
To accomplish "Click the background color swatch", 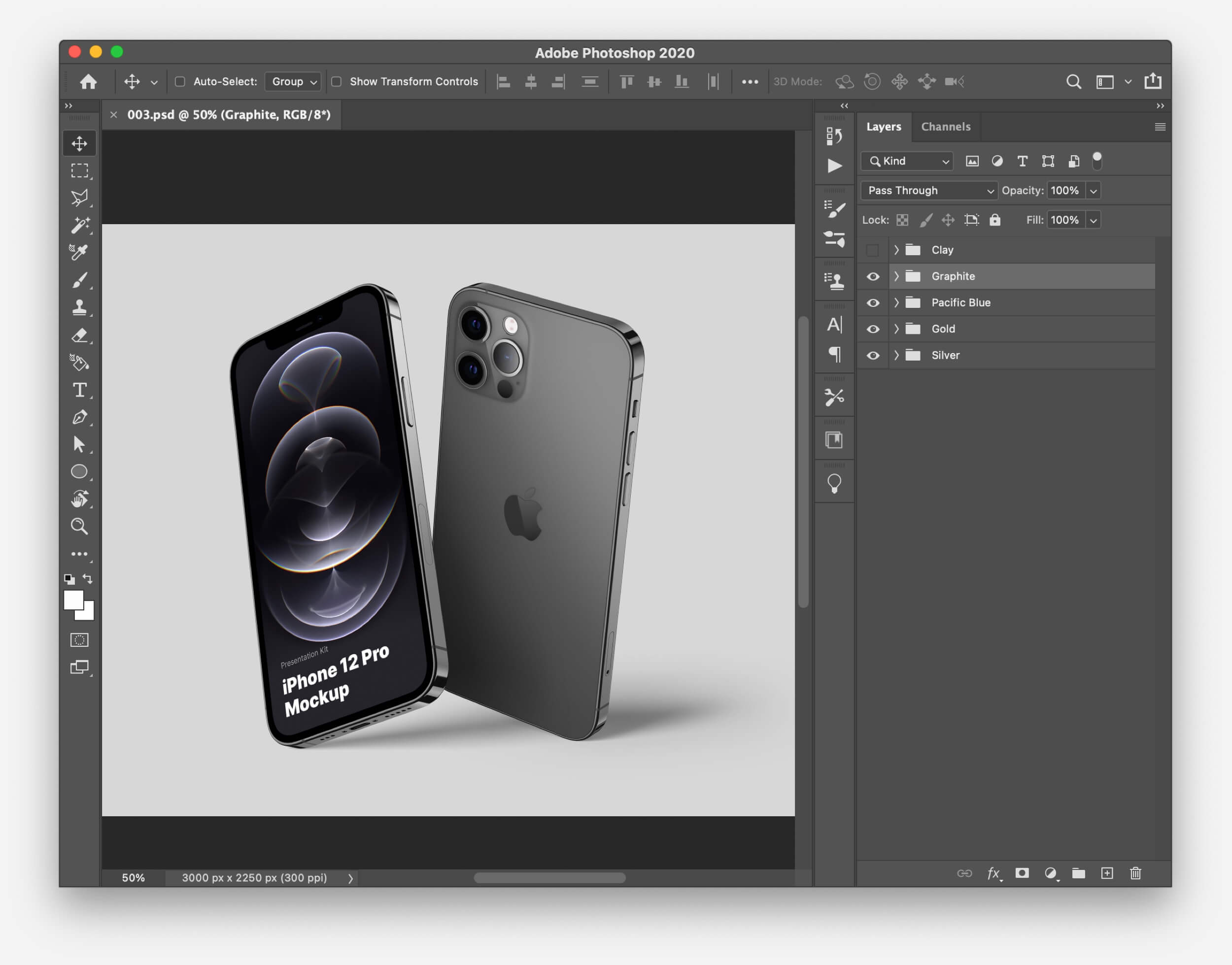I will click(x=88, y=614).
